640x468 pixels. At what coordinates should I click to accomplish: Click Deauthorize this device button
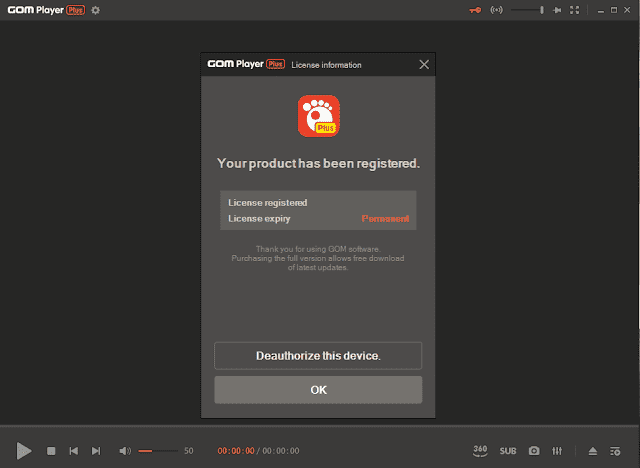click(318, 356)
